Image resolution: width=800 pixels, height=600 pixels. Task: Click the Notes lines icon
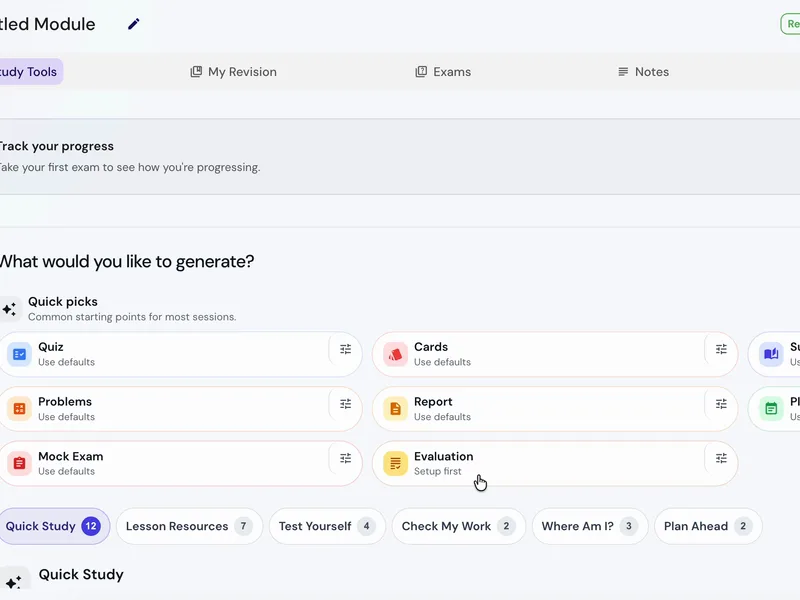pyautogui.click(x=623, y=72)
